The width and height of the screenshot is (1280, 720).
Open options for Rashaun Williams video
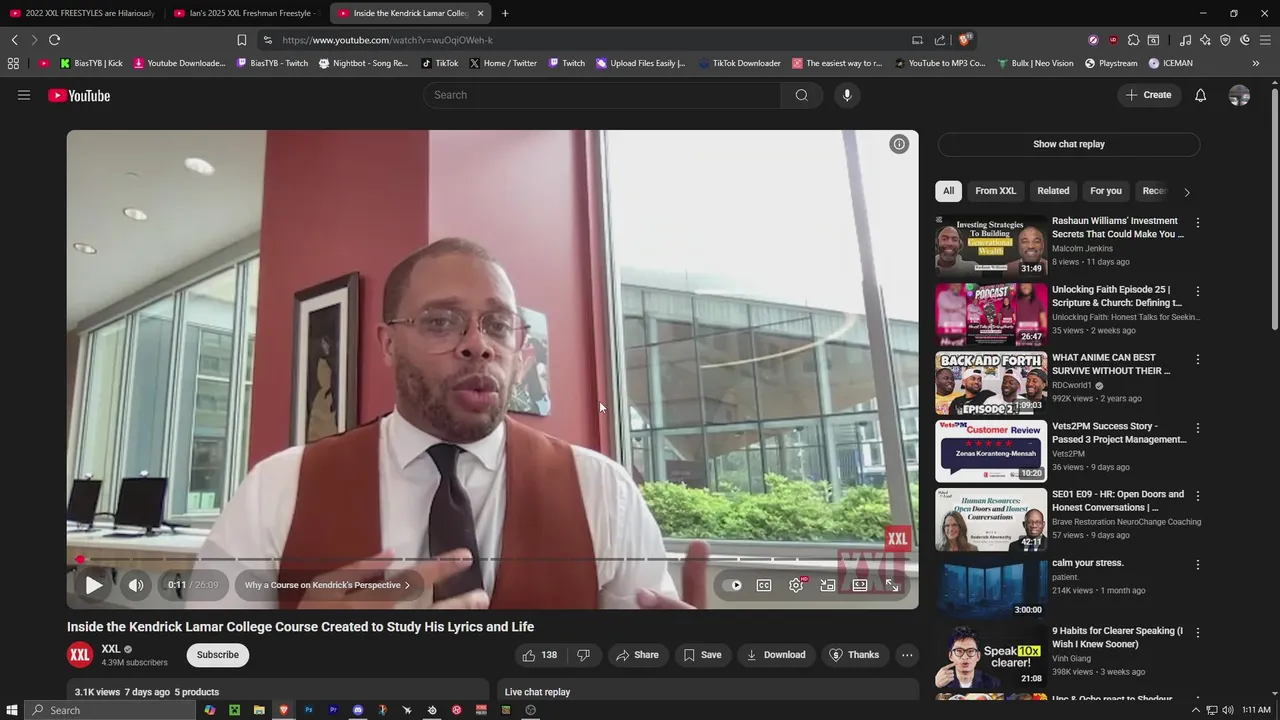point(1198,222)
